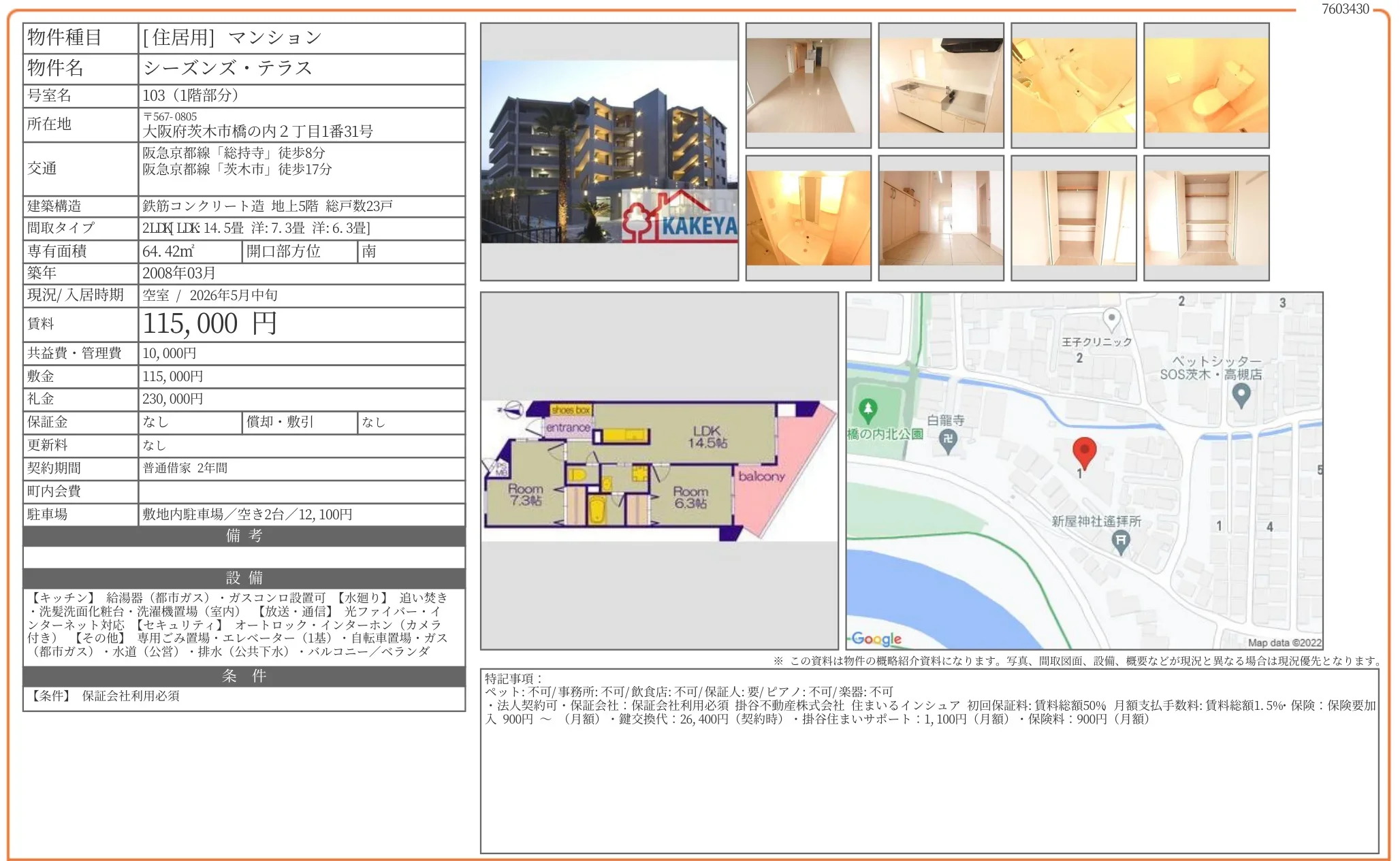Click the property name シーズンズ・テラス
Image resolution: width=1400 pixels, height=861 pixels.
pos(227,68)
